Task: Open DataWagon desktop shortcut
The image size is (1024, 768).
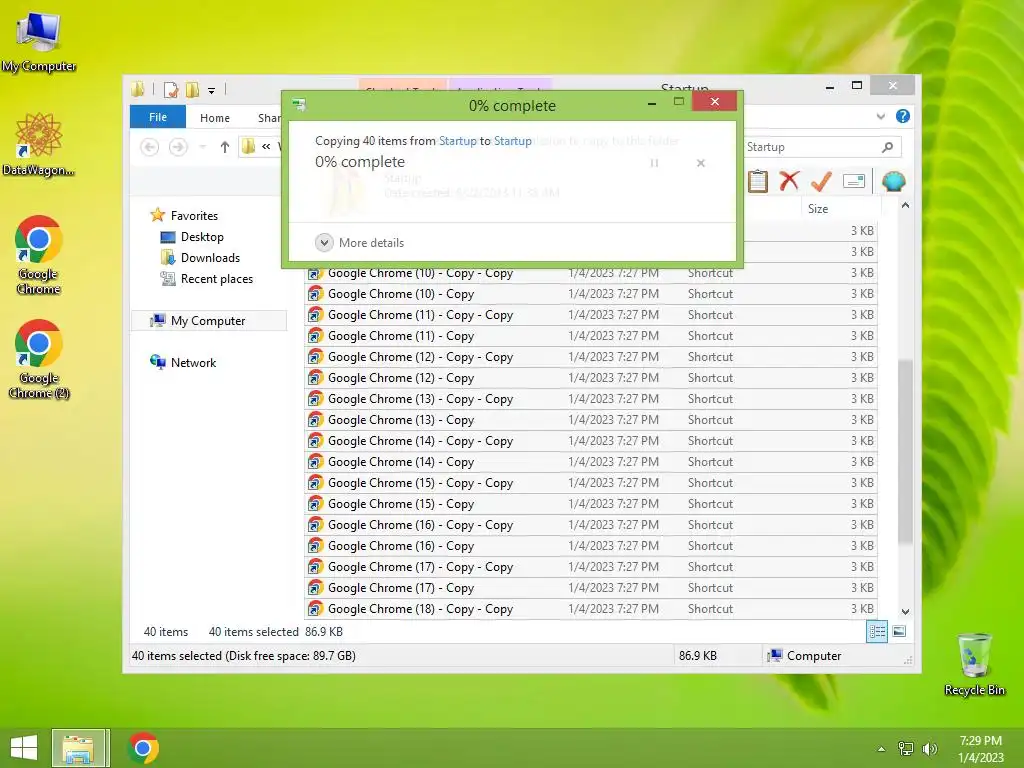Action: click(39, 145)
